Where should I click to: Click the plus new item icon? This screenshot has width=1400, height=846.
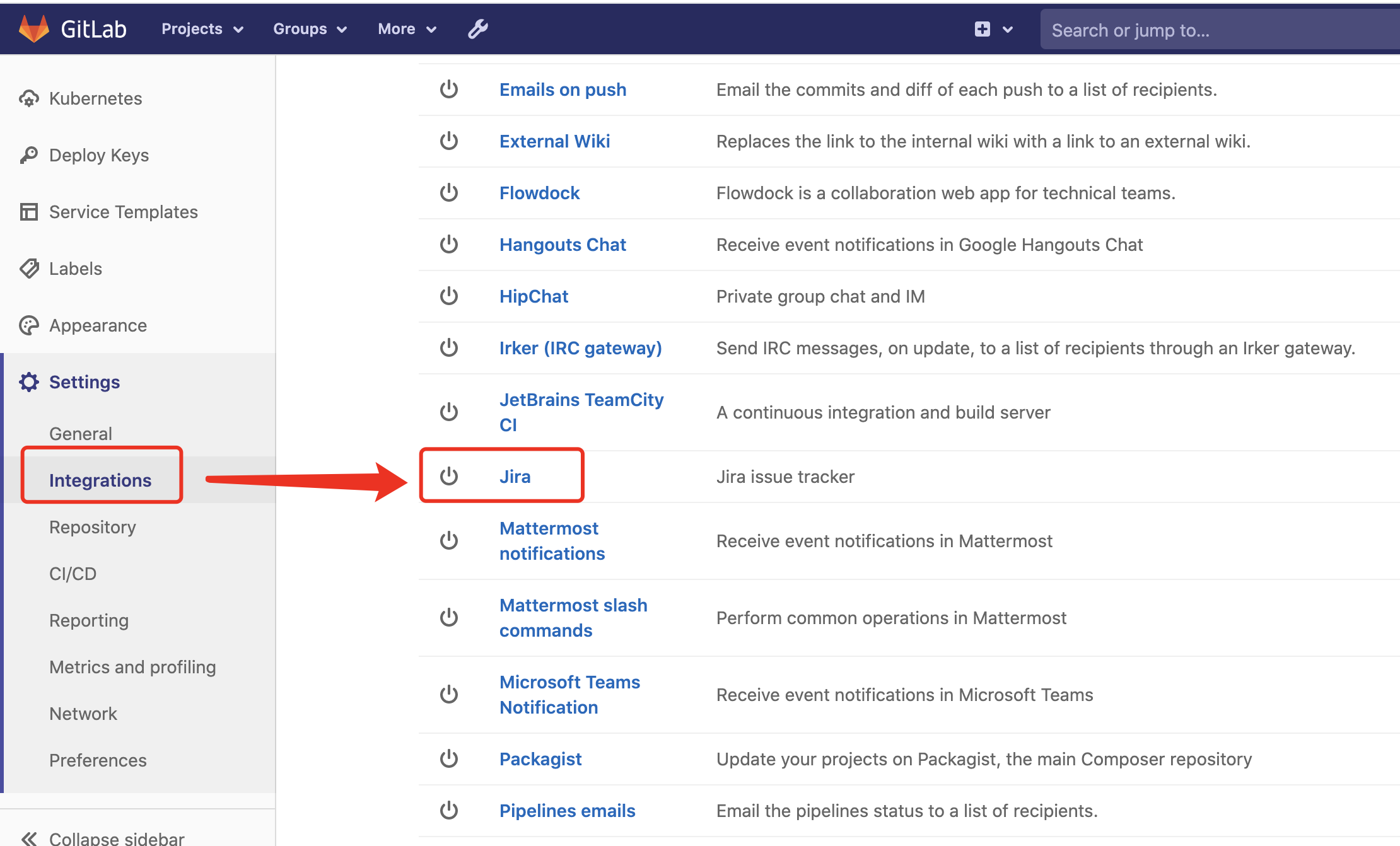[x=982, y=29]
